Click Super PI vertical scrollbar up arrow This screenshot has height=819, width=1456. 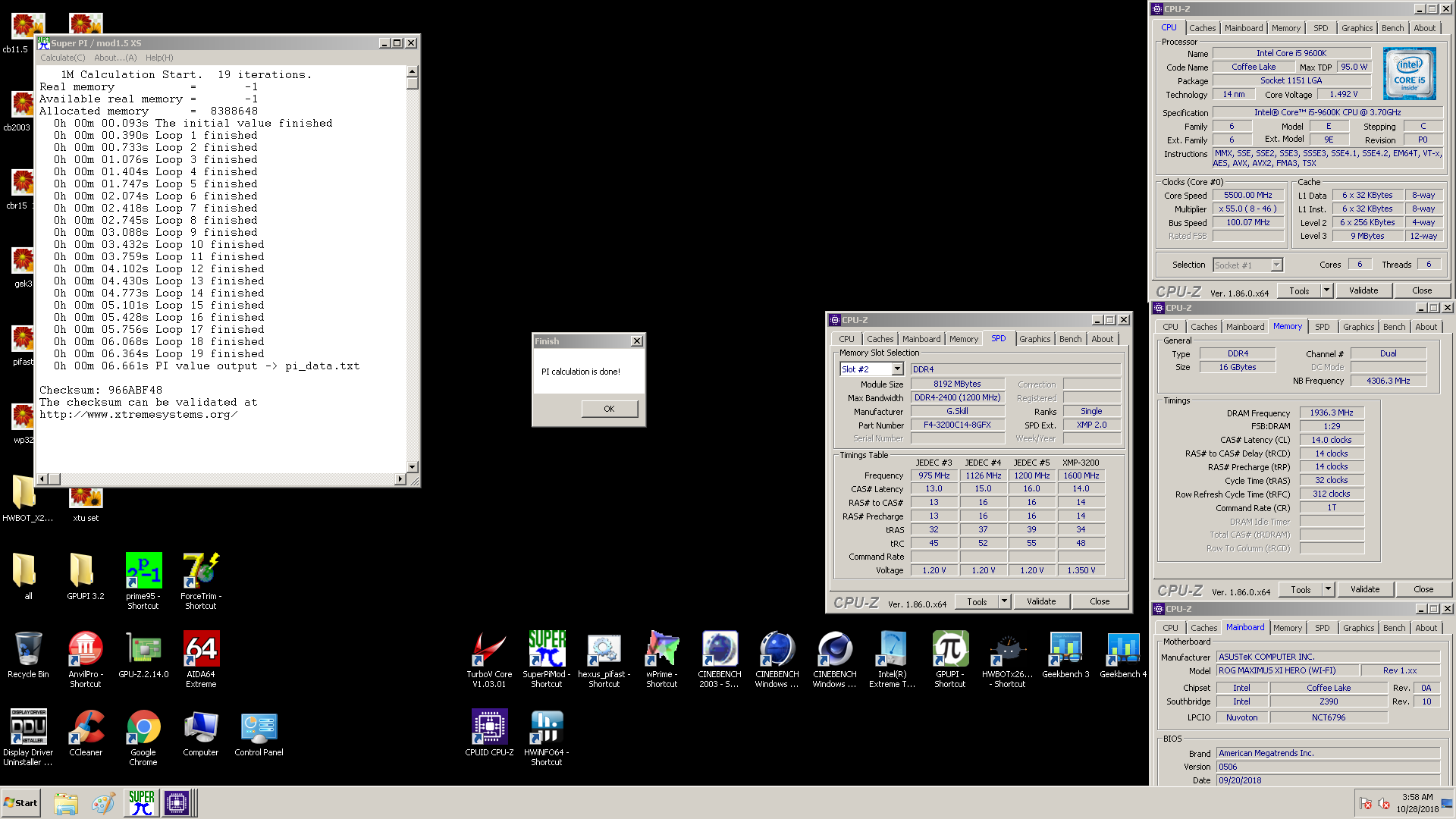[x=412, y=71]
